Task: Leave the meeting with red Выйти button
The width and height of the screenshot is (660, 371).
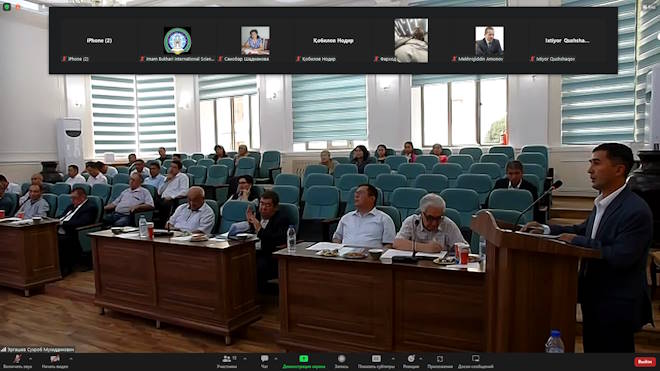Action: (645, 362)
